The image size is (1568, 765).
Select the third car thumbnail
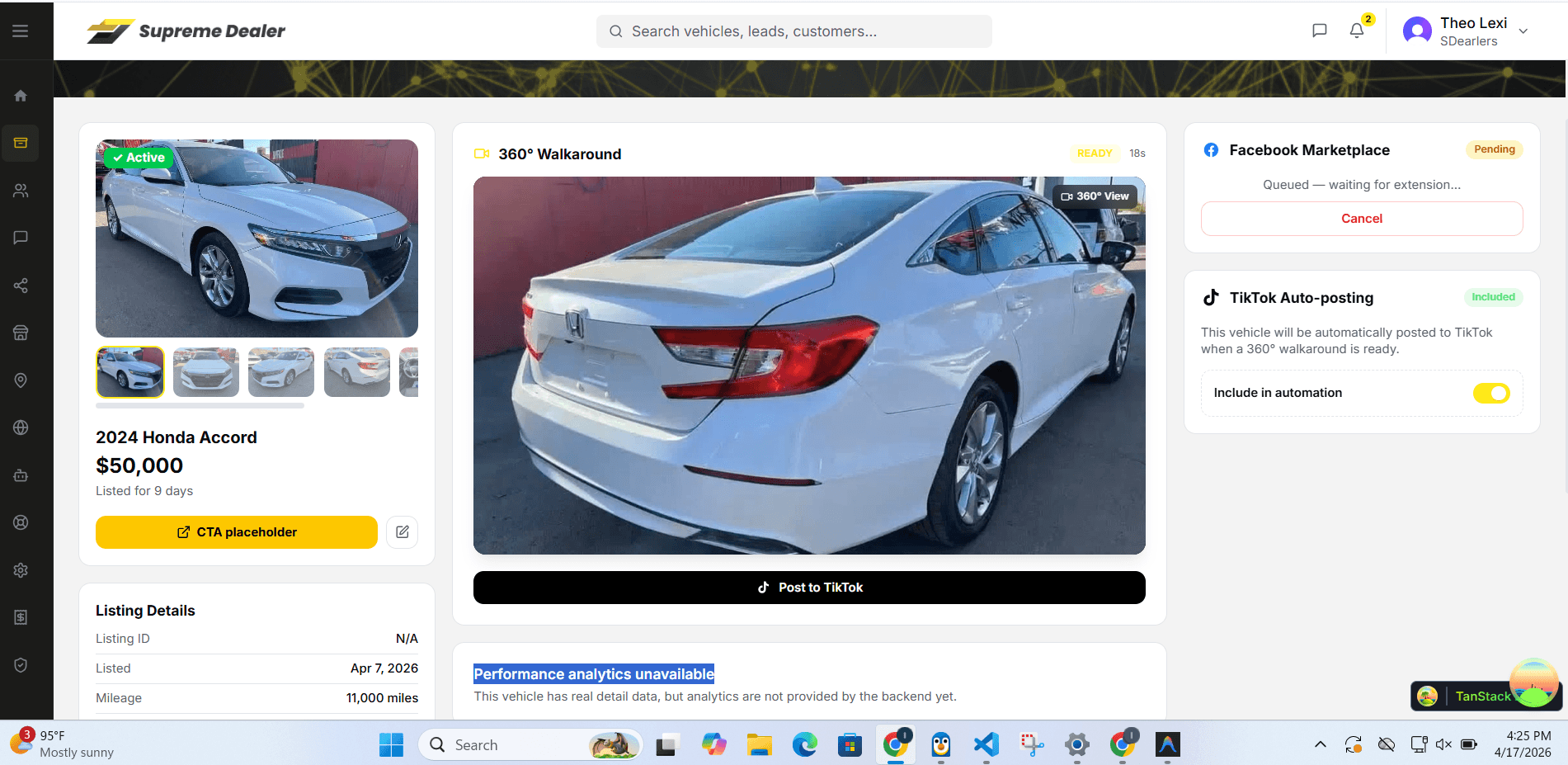point(281,372)
